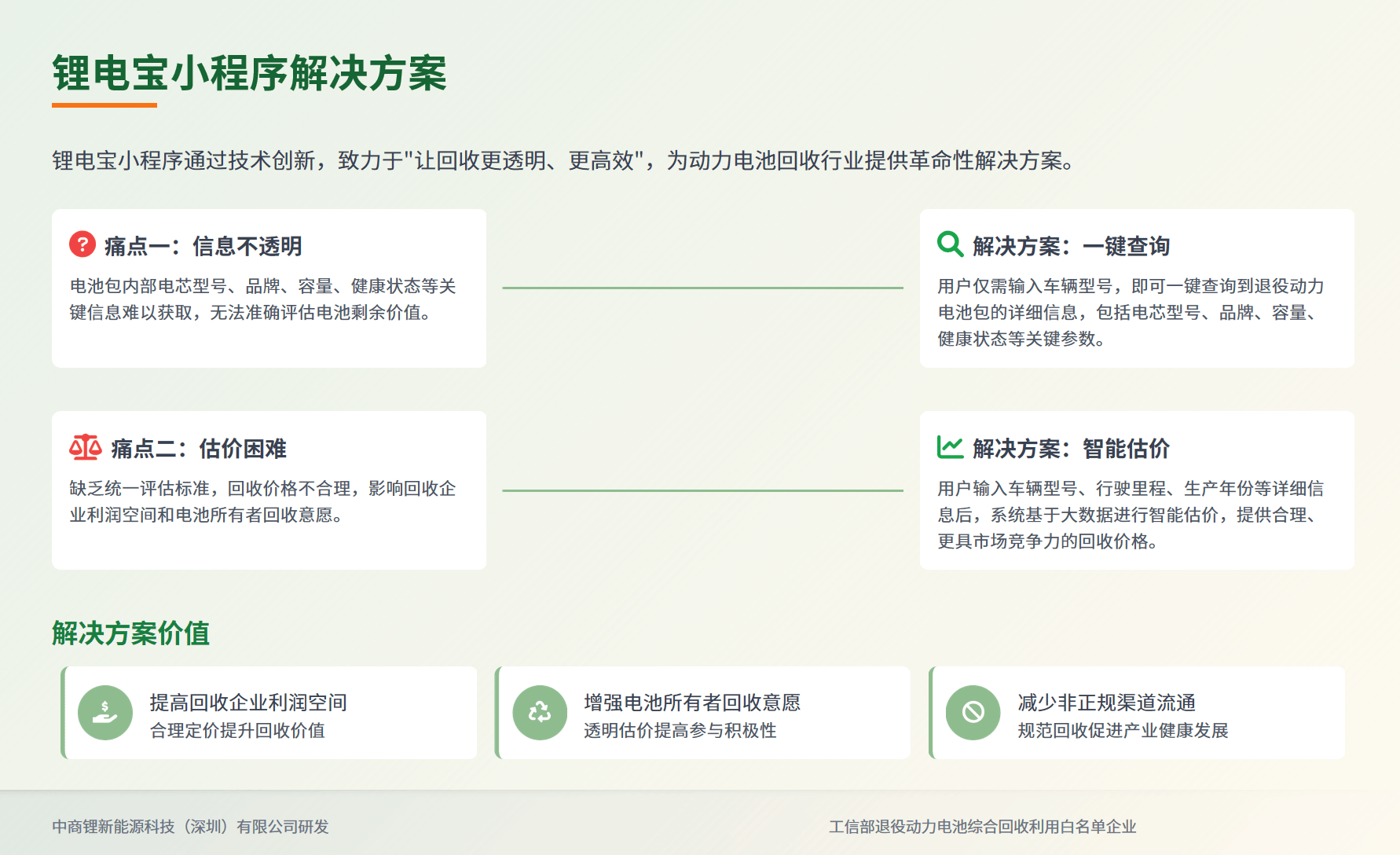Click the main title 锂电宝小程序解决方案
This screenshot has height=855, width=1400.
[249, 74]
